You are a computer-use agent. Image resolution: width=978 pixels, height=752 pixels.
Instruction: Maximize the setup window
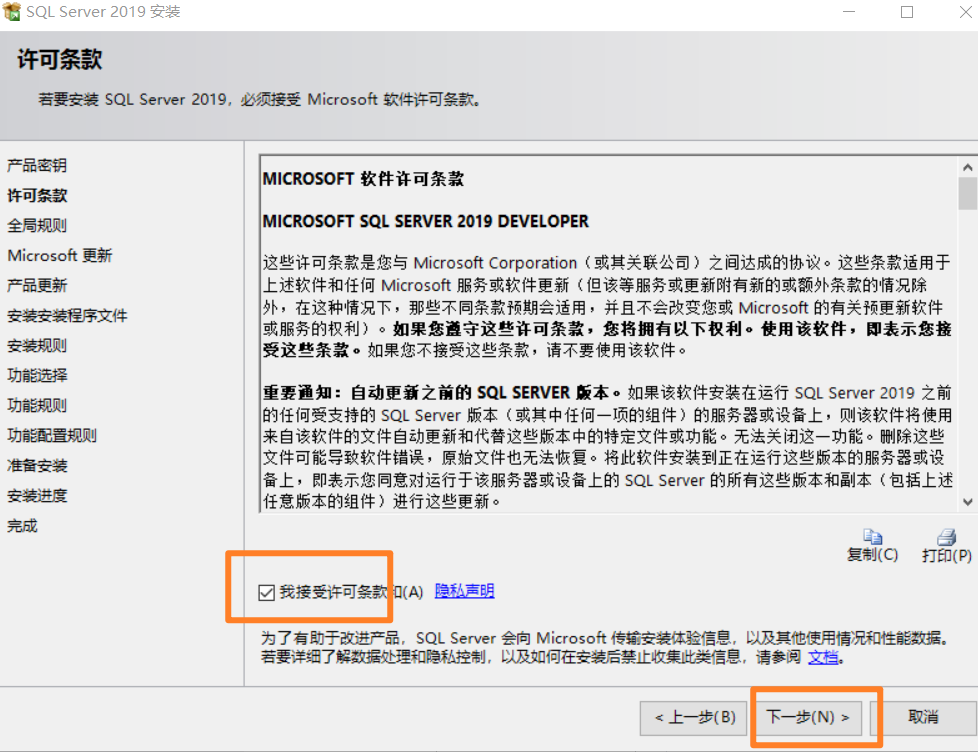[x=907, y=12]
